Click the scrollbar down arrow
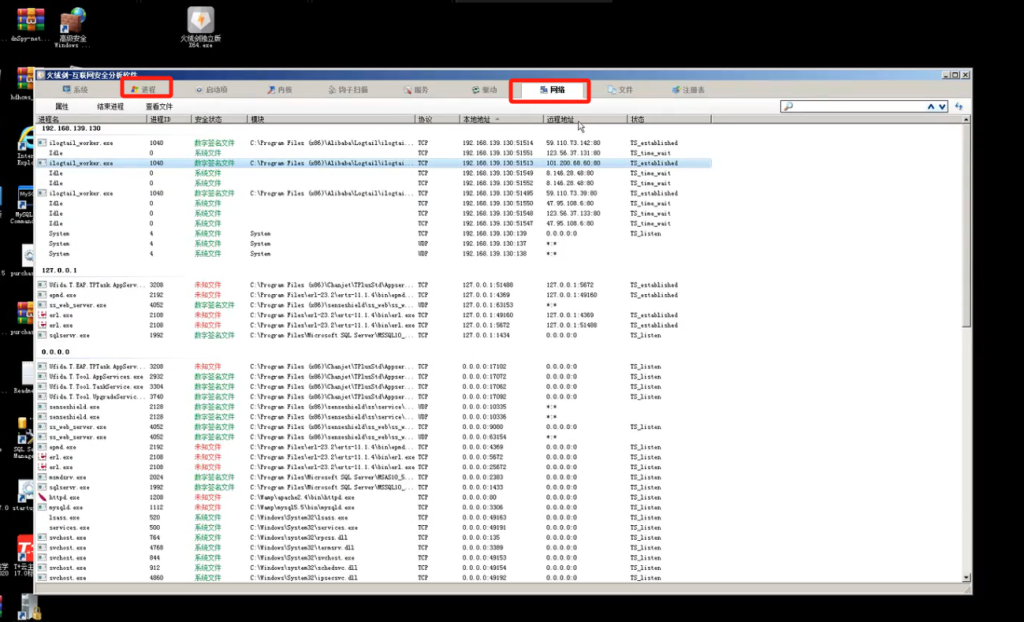The image size is (1024, 622). pyautogui.click(x=967, y=578)
